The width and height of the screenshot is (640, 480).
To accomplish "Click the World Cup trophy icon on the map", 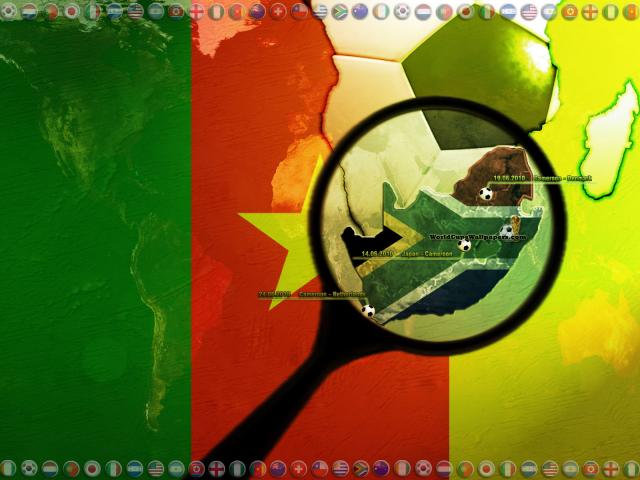I will tap(508, 225).
